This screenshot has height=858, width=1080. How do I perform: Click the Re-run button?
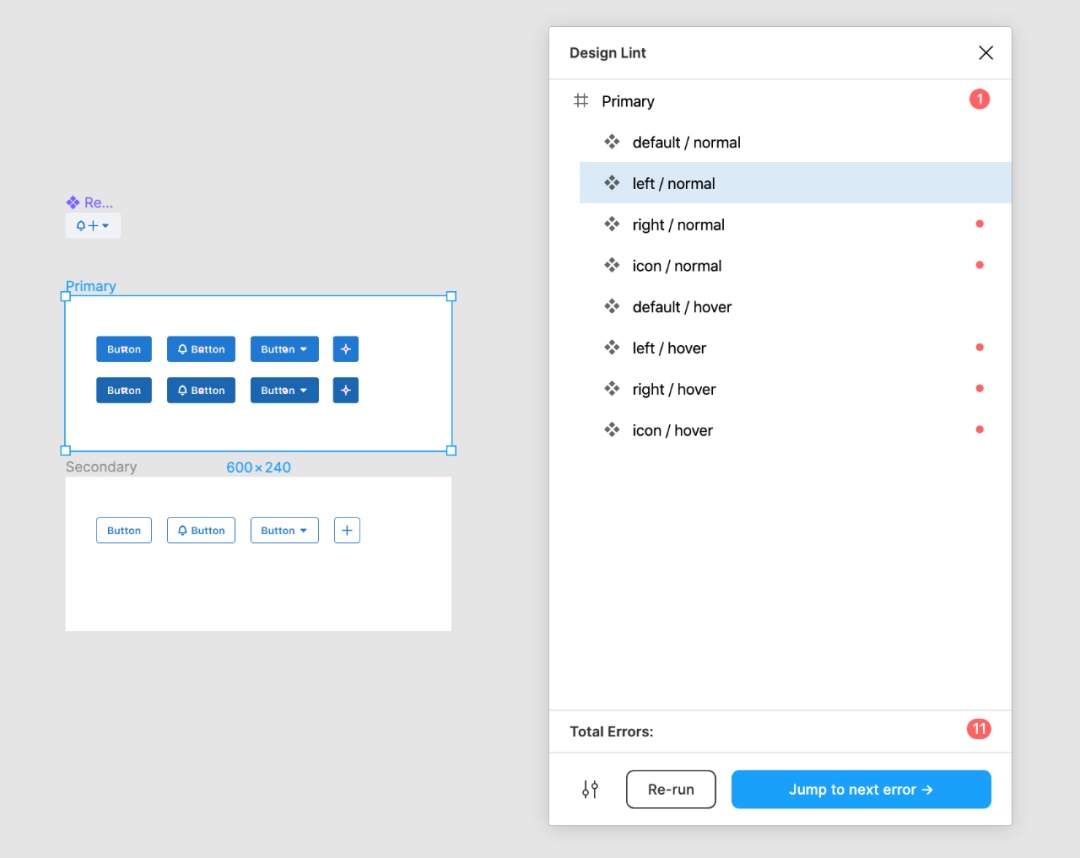pyautogui.click(x=671, y=789)
